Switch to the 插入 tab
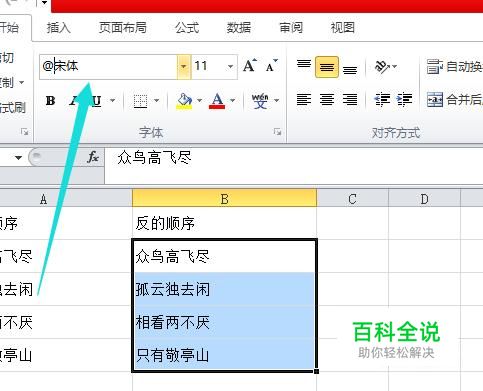483x391 pixels. point(59,28)
